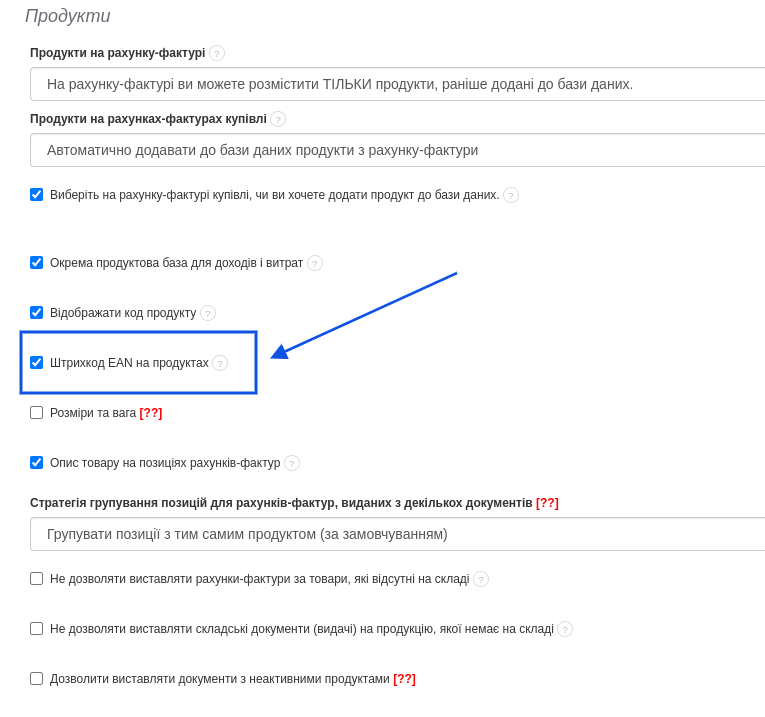Click help icon beside 'Продукти на рахунках-фактурах купівлі'
The height and width of the screenshot is (717, 765).
point(278,119)
